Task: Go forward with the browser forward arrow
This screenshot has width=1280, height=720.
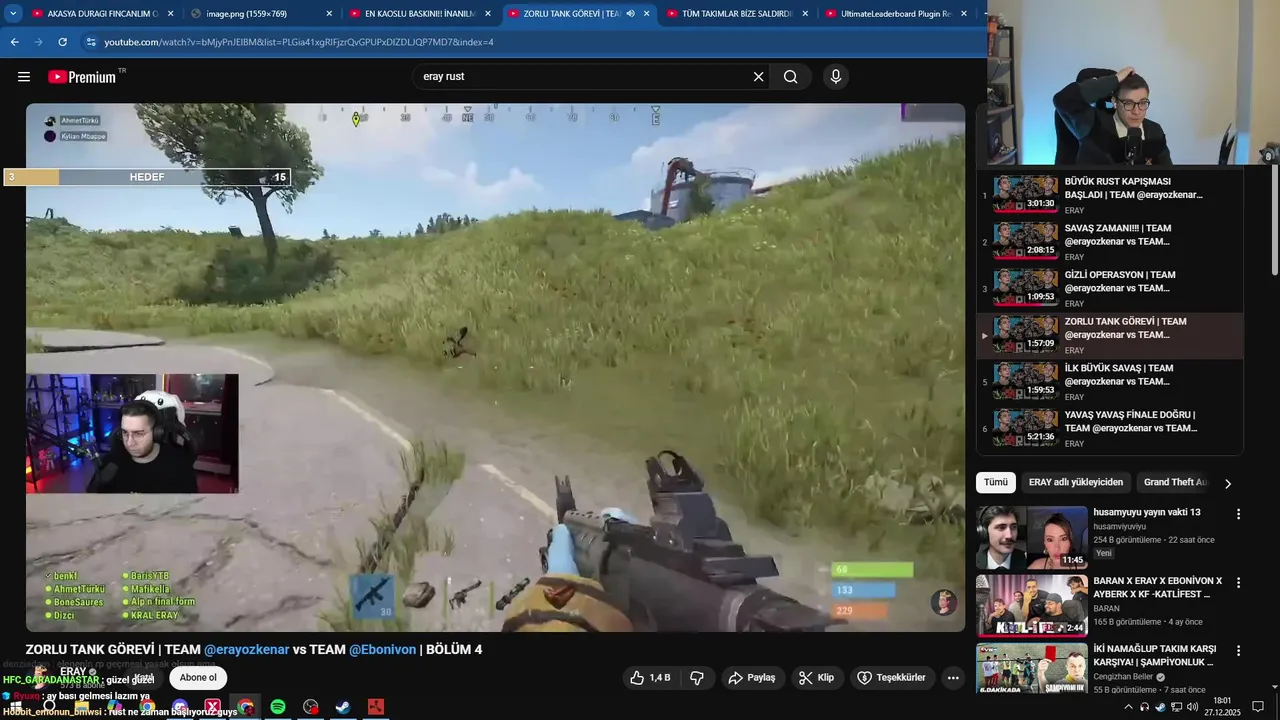Action: (x=38, y=42)
